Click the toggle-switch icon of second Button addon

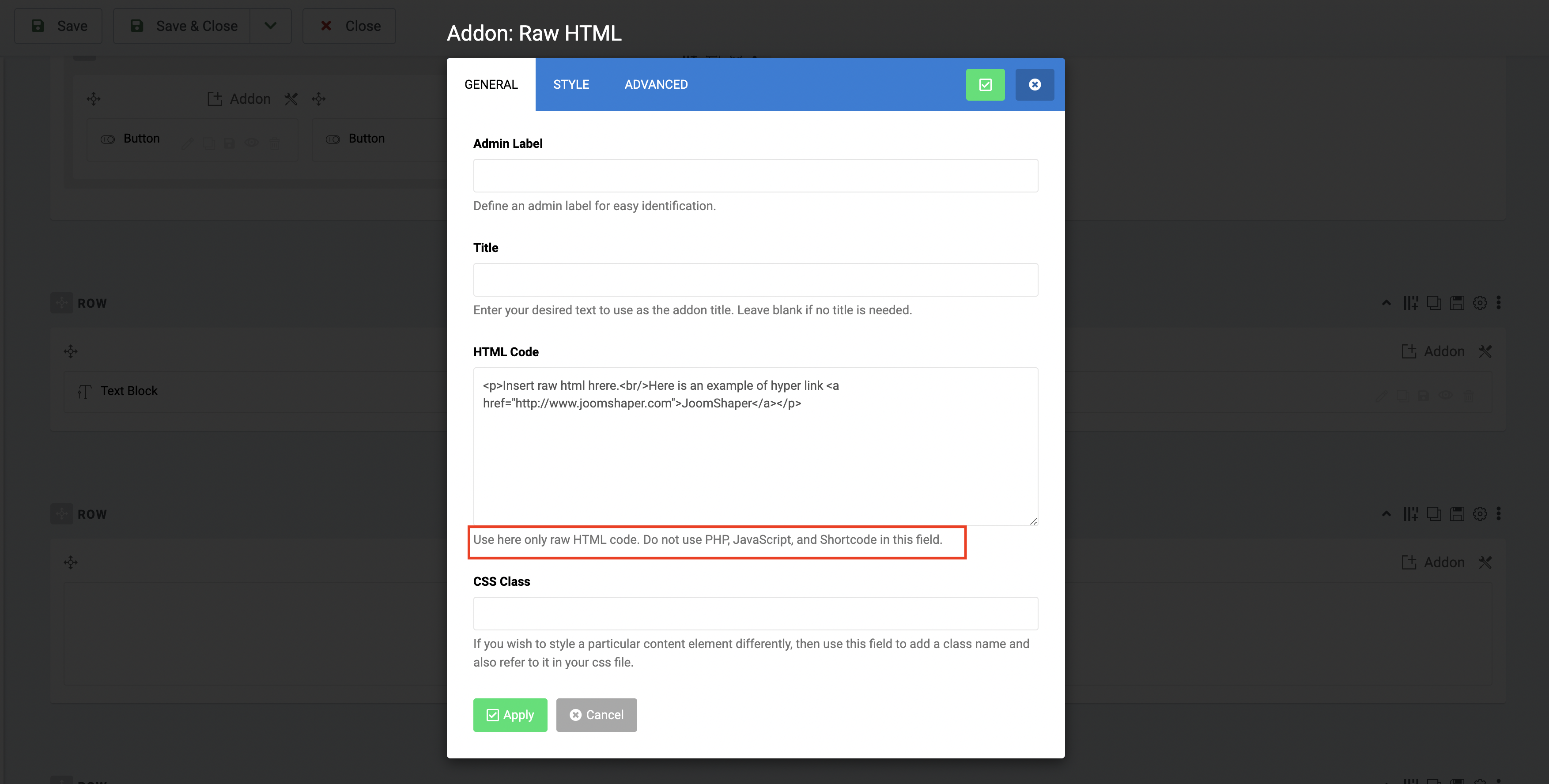click(333, 139)
